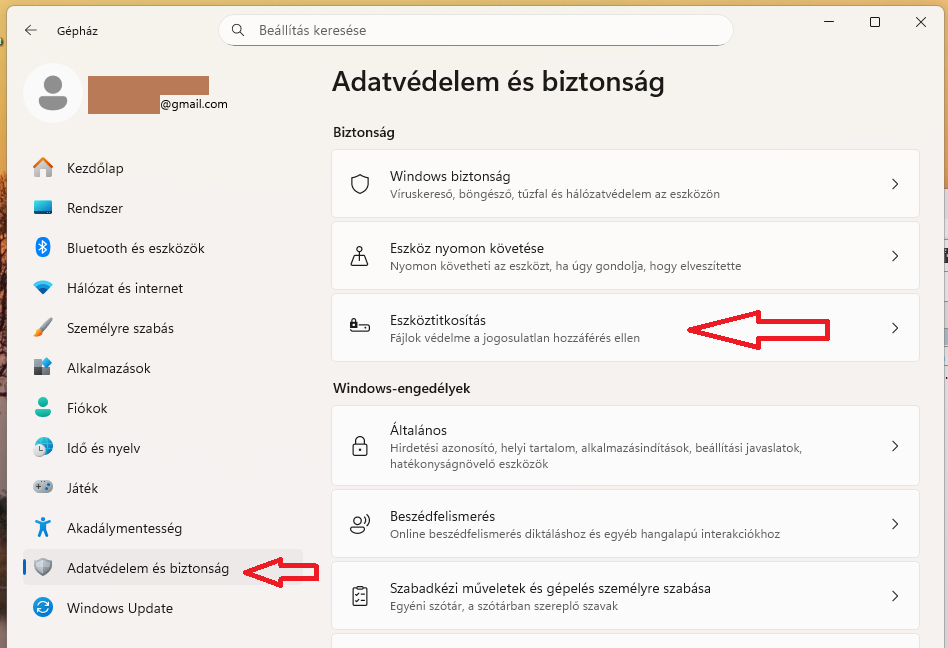This screenshot has height=648, width=948.
Task: Open Szabadkézi műveletek és gépelés title
Action: point(550,588)
